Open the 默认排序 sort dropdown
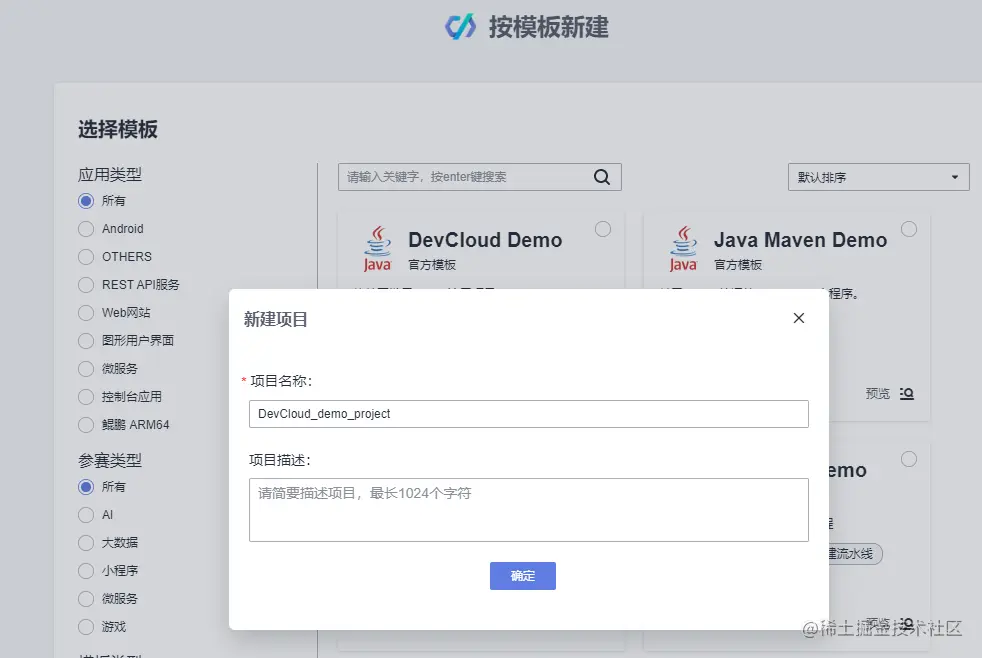The height and width of the screenshot is (658, 982). coord(878,177)
